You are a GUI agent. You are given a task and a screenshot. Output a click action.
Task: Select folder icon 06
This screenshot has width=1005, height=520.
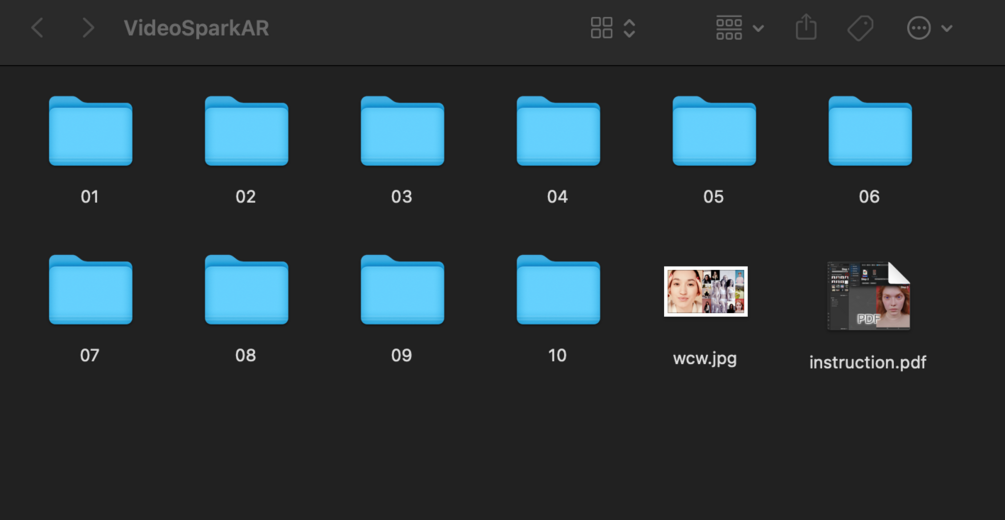(870, 131)
